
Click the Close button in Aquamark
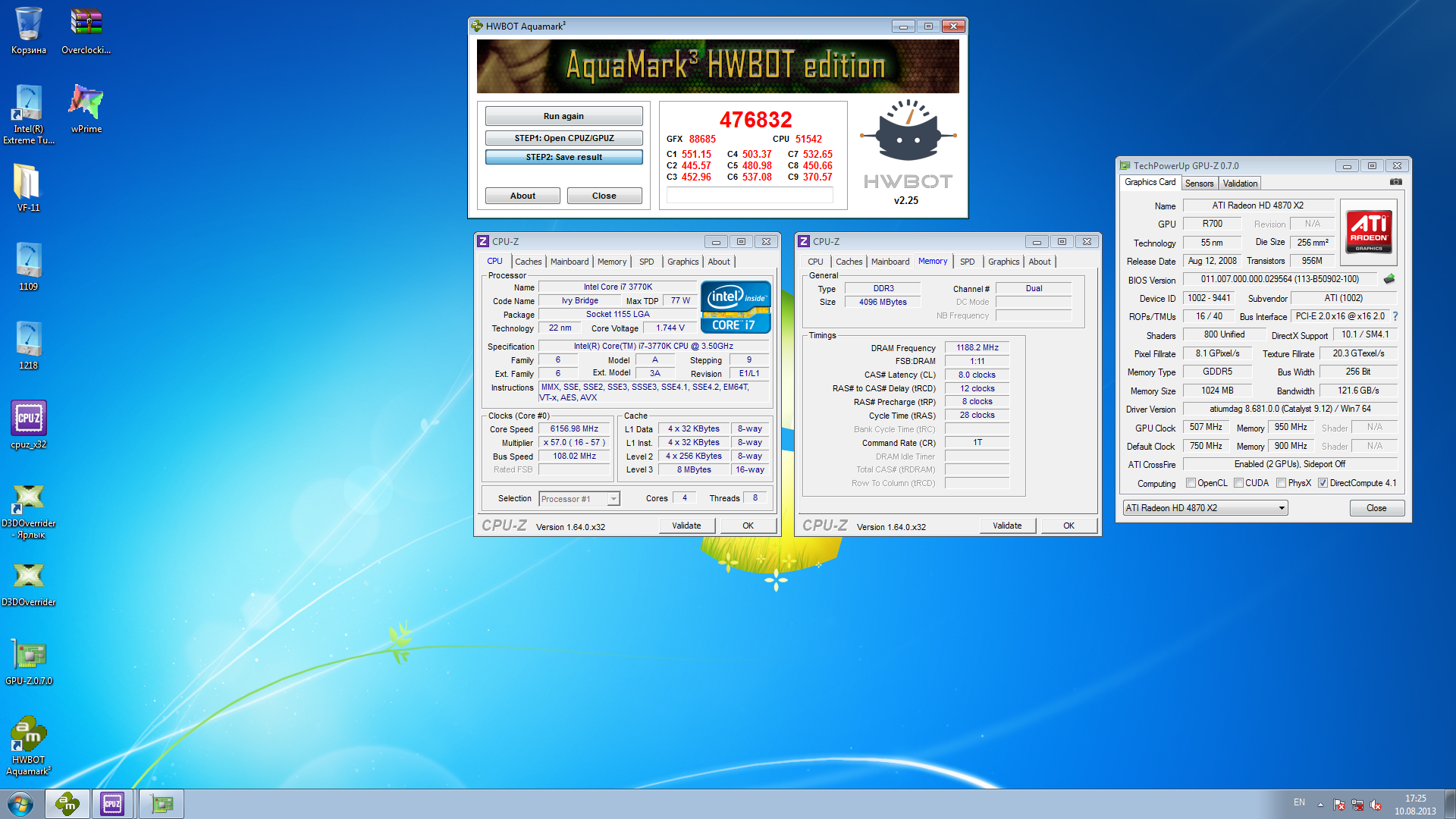tap(604, 196)
